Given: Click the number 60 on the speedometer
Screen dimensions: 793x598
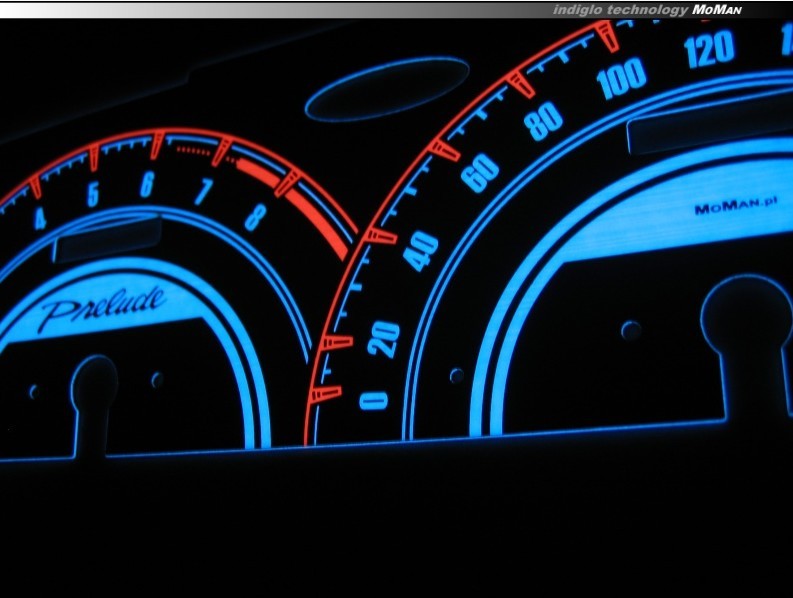Looking at the screenshot, I should pos(480,174).
